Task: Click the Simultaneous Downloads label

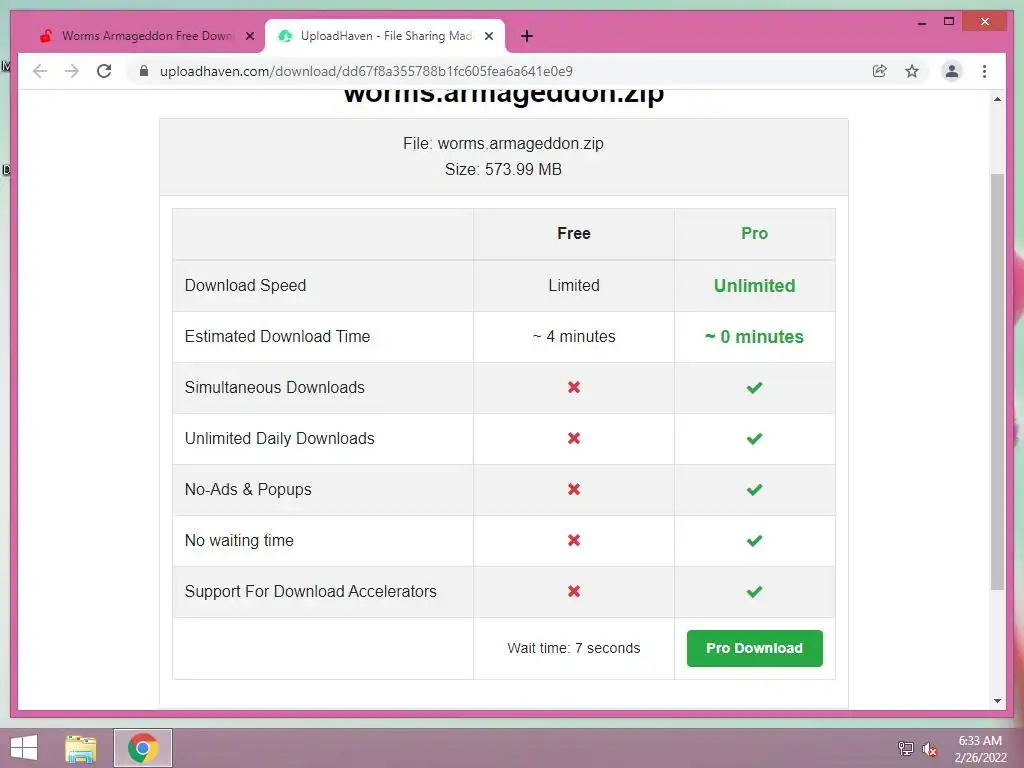Action: 274,387
